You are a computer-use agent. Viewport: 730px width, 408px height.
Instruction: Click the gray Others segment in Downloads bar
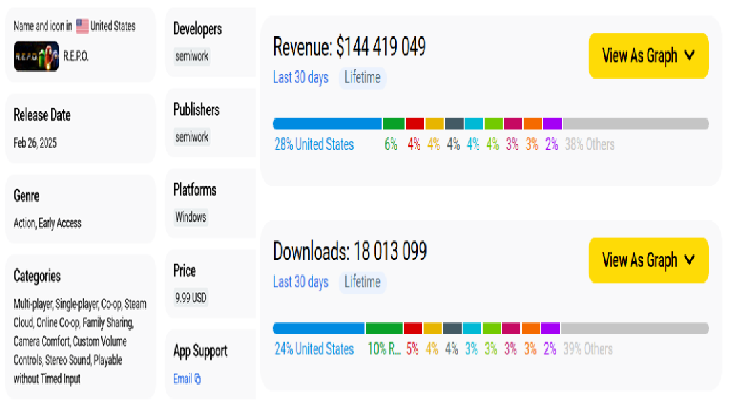coord(635,328)
